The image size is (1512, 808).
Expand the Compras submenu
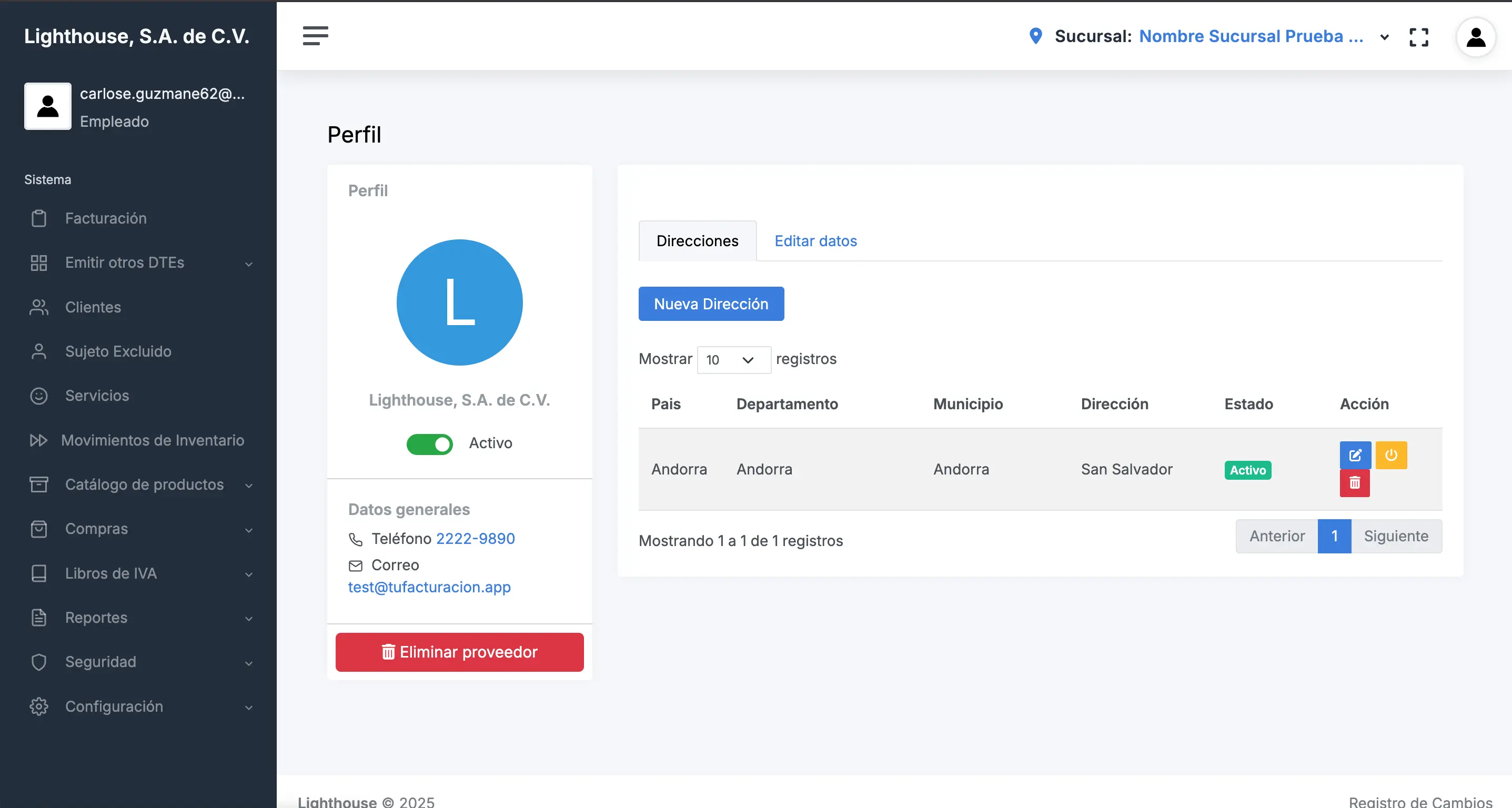(249, 530)
